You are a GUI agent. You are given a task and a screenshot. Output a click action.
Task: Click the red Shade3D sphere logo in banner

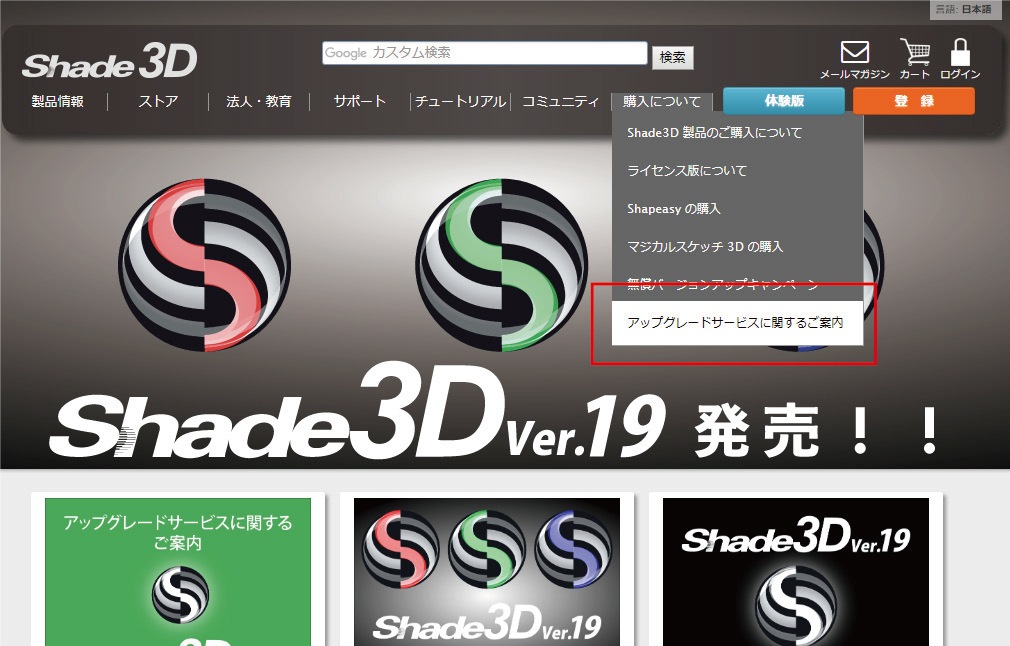(205, 265)
